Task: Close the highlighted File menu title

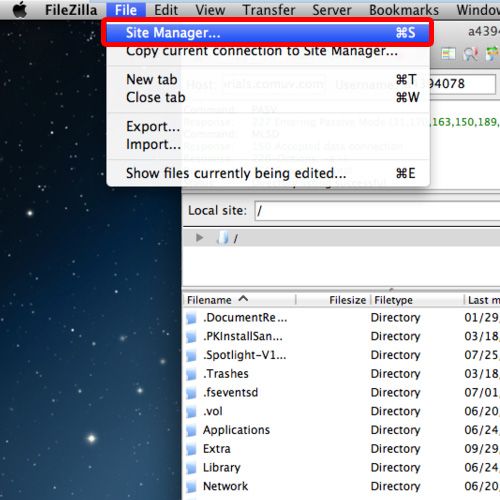Action: pyautogui.click(x=126, y=10)
